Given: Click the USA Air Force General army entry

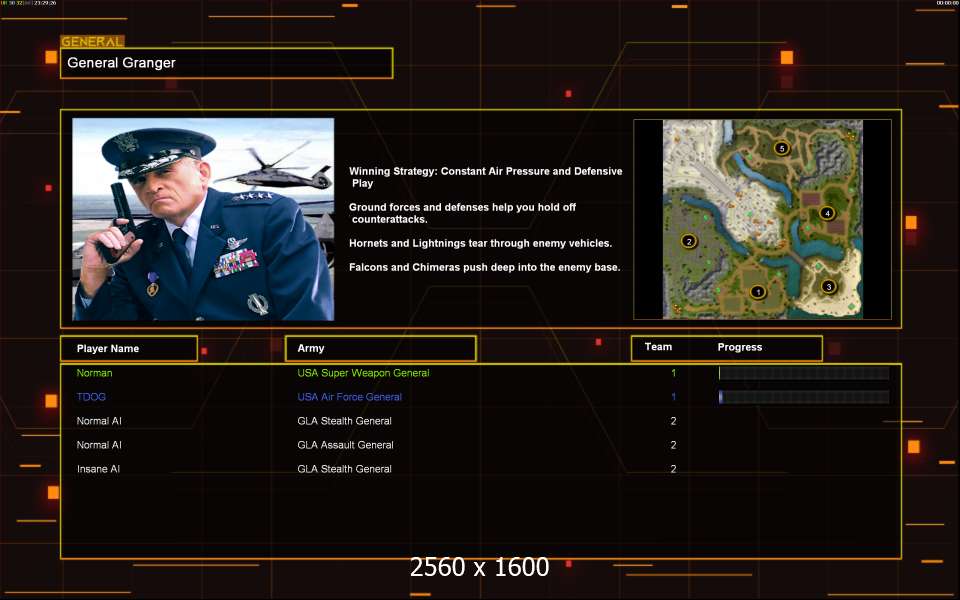Looking at the screenshot, I should pyautogui.click(x=349, y=397).
